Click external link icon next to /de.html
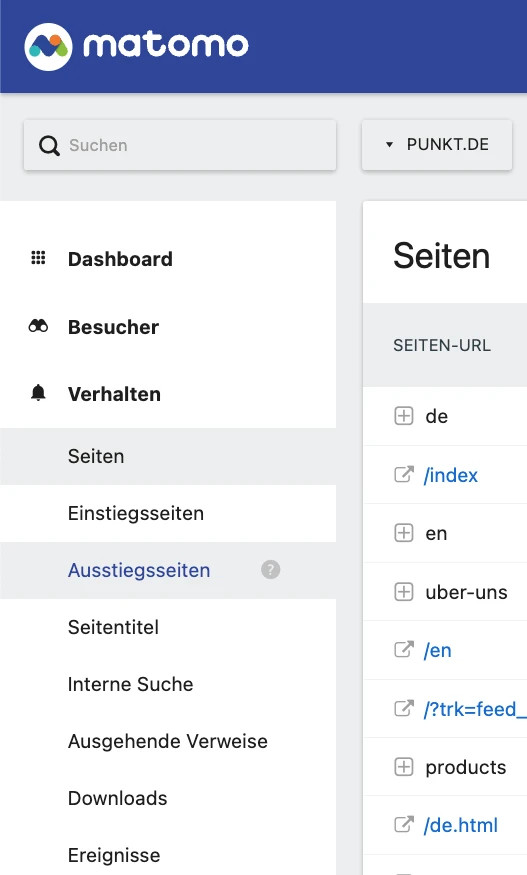The width and height of the screenshot is (527, 875). 404,825
